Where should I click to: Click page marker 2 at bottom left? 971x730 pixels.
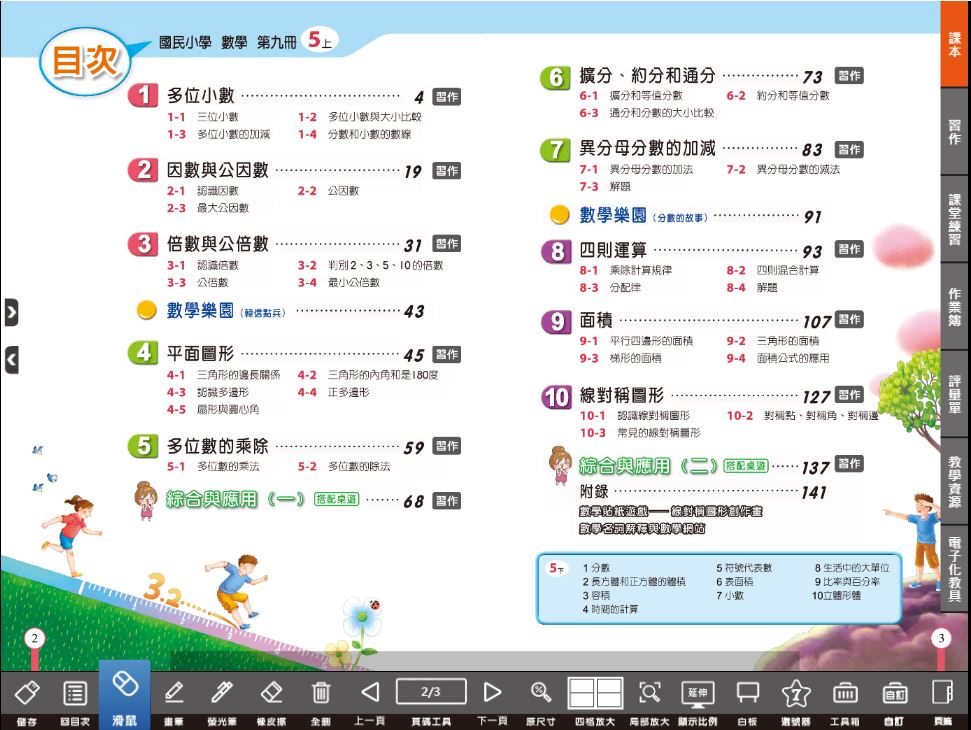pyautogui.click(x=34, y=638)
